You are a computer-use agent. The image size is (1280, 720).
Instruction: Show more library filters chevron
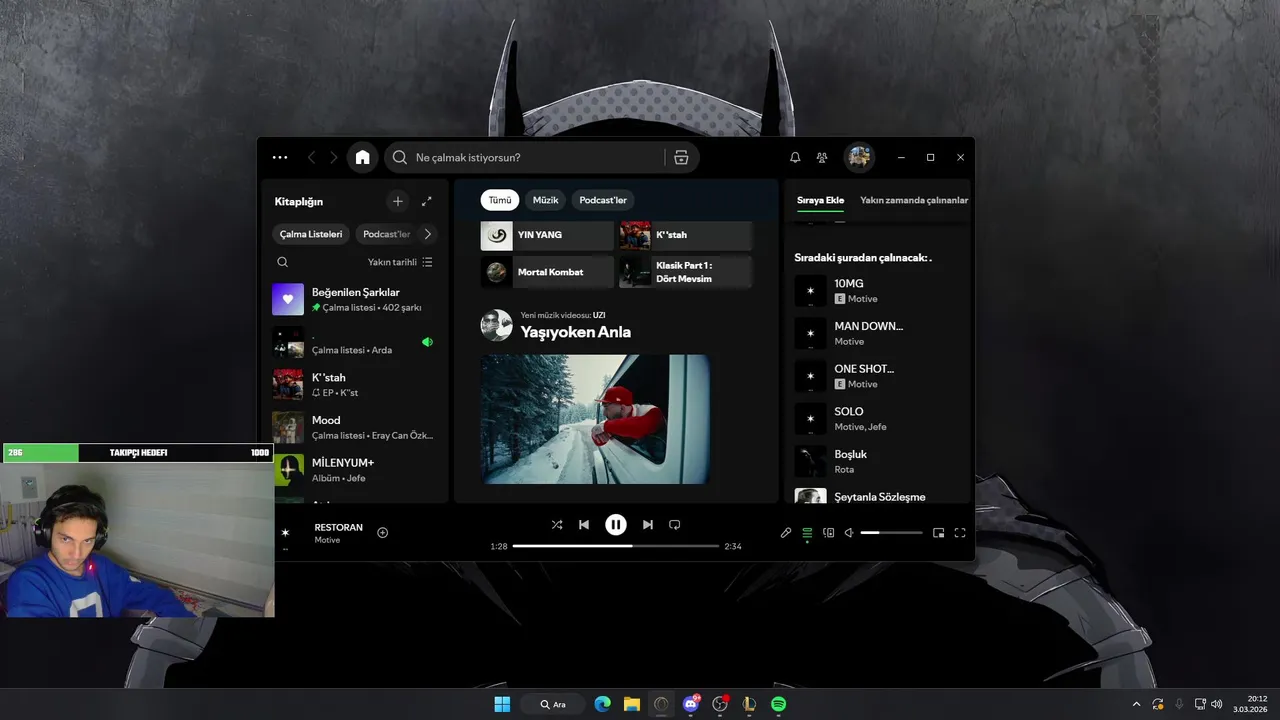coord(427,234)
